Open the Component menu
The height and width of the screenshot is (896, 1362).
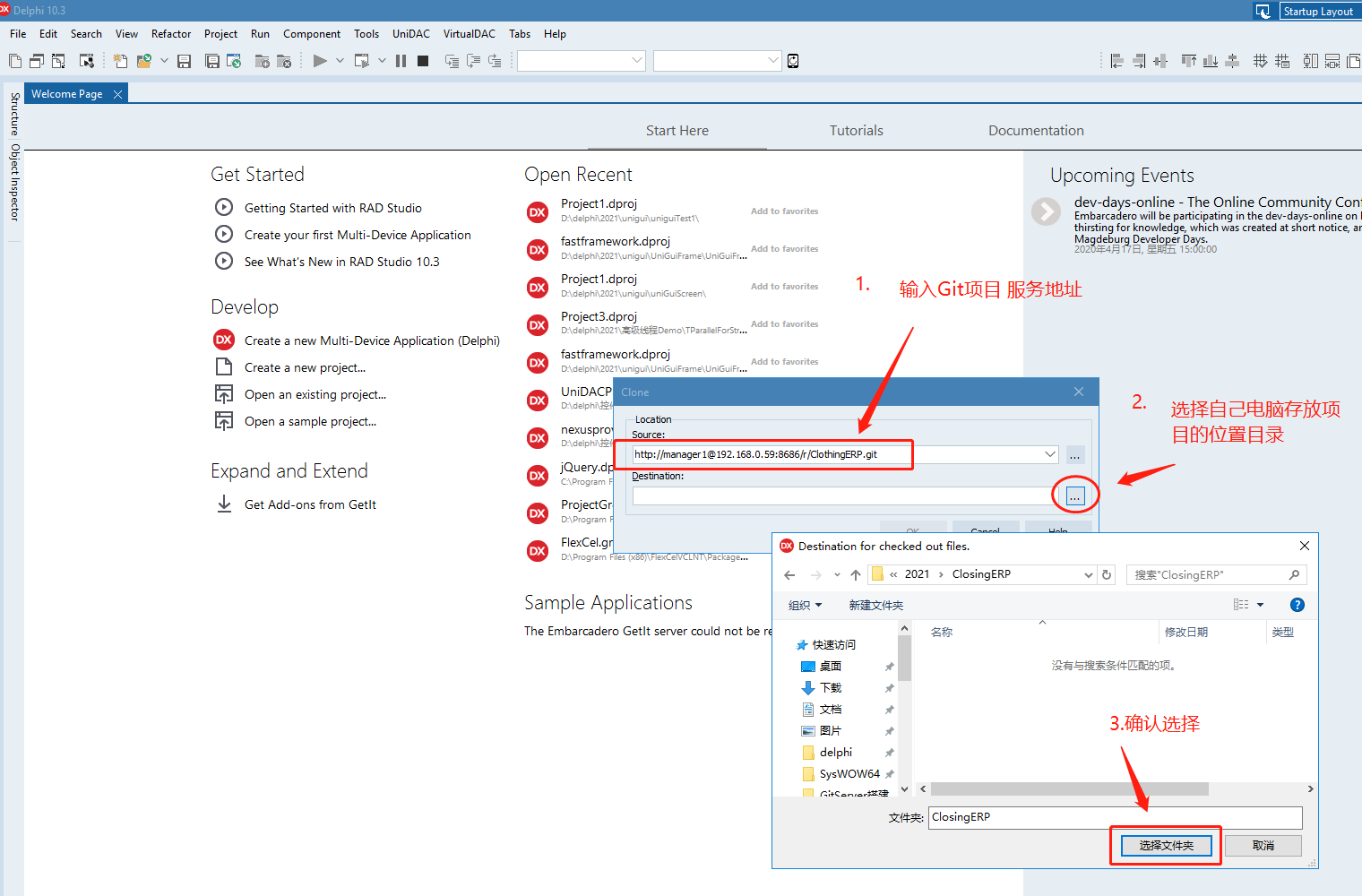click(x=312, y=34)
